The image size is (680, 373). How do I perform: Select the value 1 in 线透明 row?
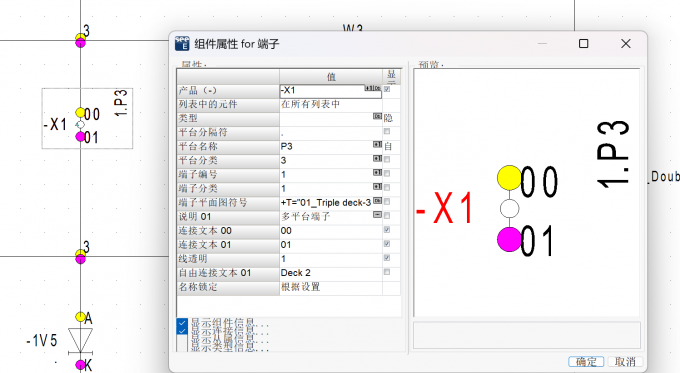(x=331, y=259)
